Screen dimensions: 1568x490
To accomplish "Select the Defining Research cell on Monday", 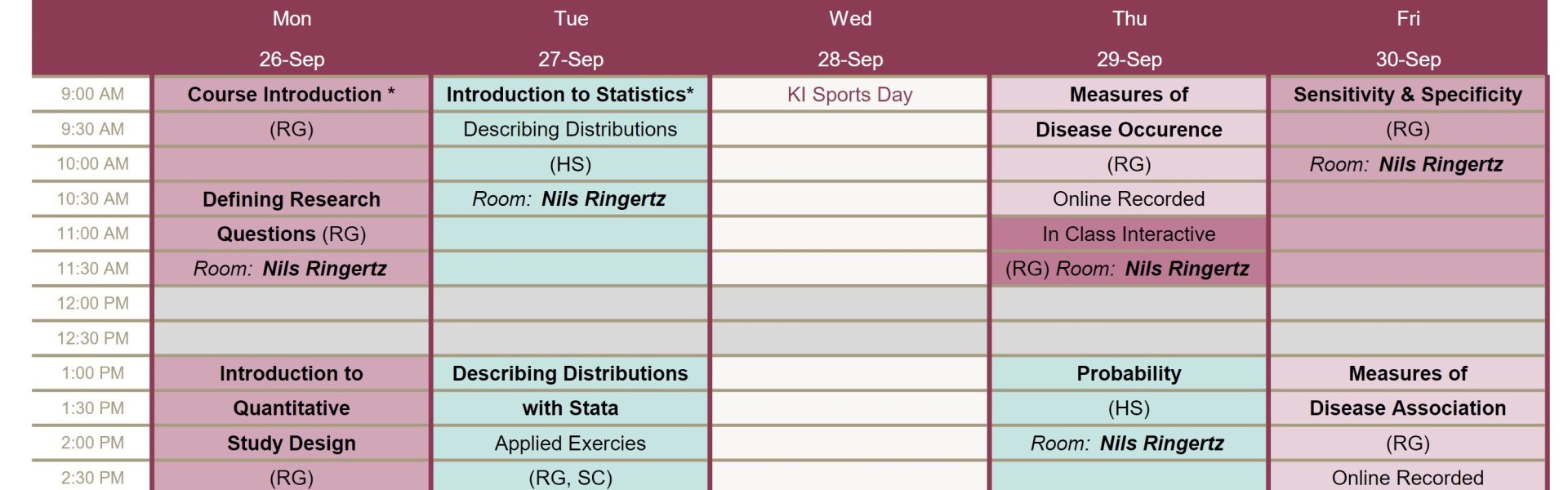I will click(x=291, y=199).
